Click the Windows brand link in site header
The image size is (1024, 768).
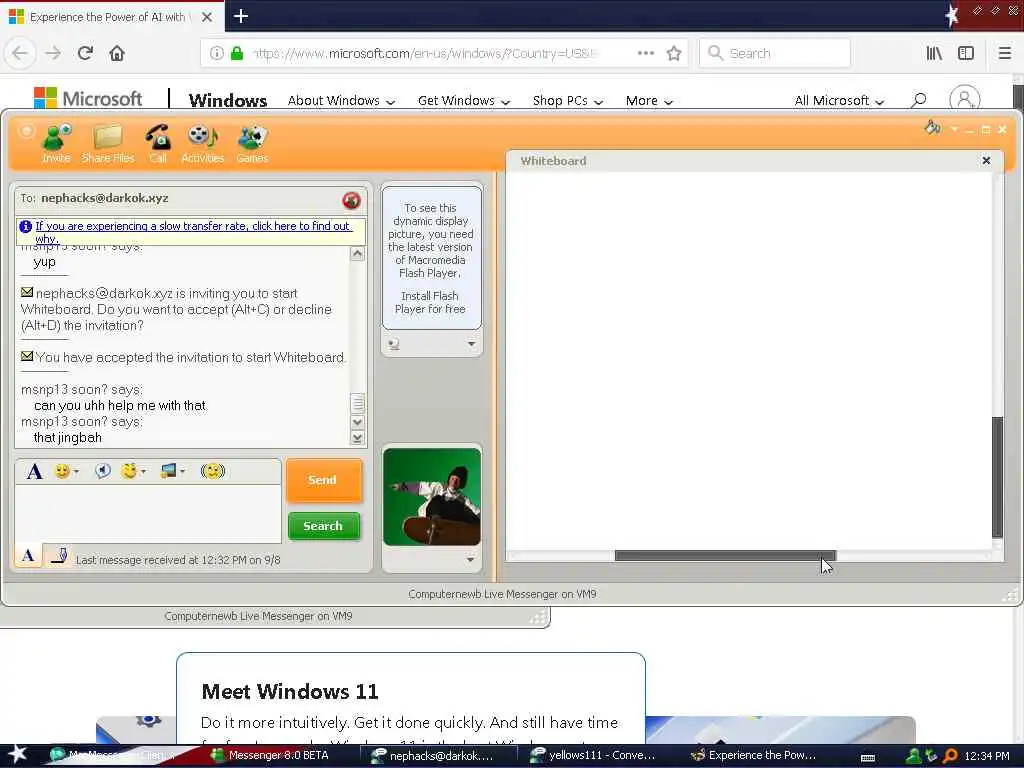tap(228, 100)
